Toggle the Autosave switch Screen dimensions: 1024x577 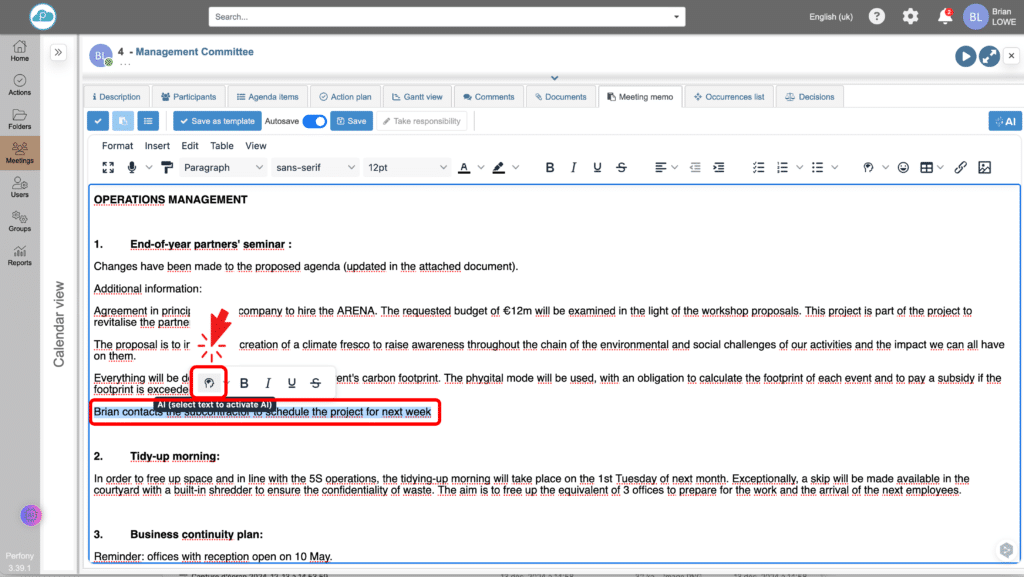pyautogui.click(x=314, y=121)
